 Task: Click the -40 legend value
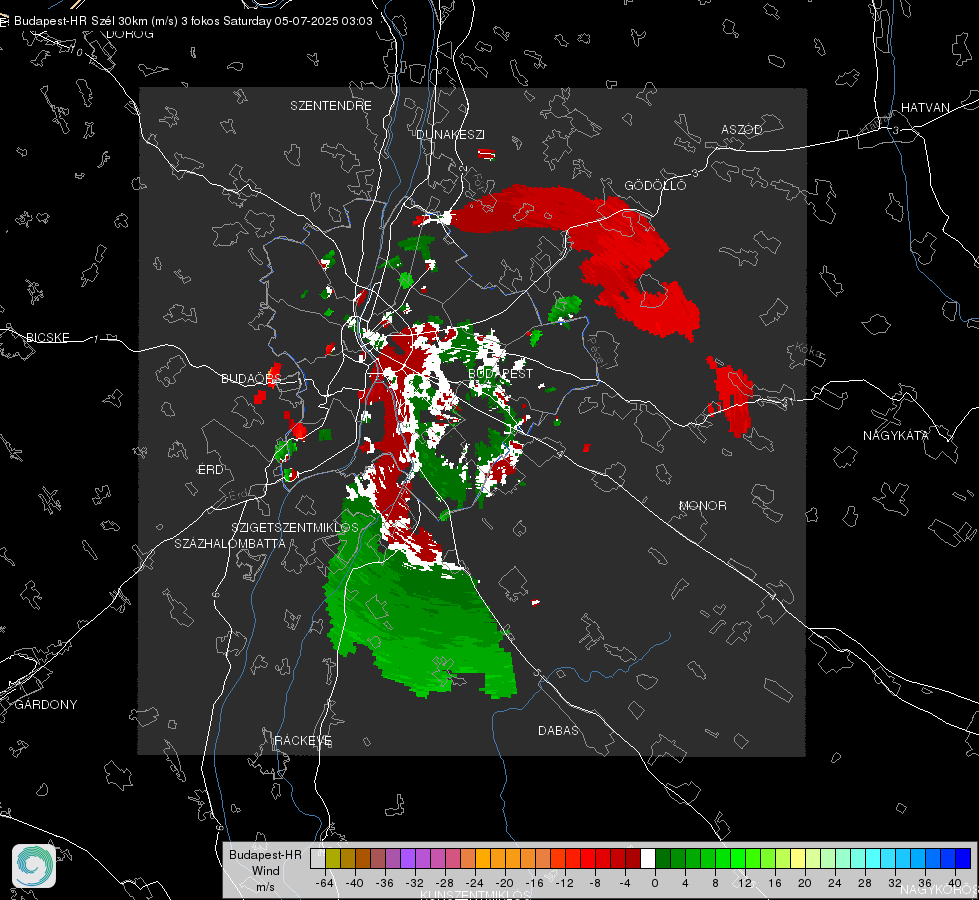tap(355, 883)
